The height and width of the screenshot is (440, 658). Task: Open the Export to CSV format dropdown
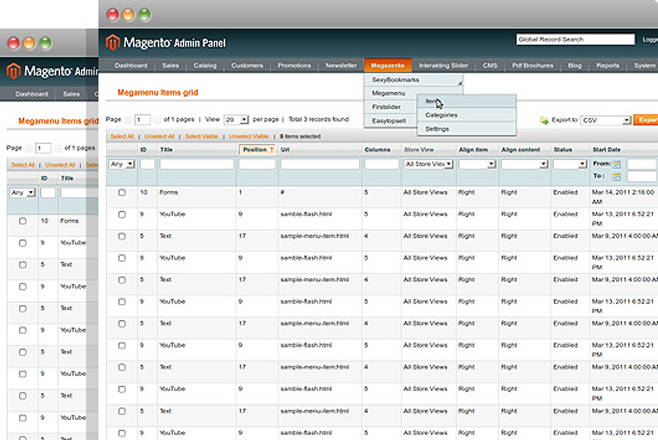pyautogui.click(x=603, y=120)
